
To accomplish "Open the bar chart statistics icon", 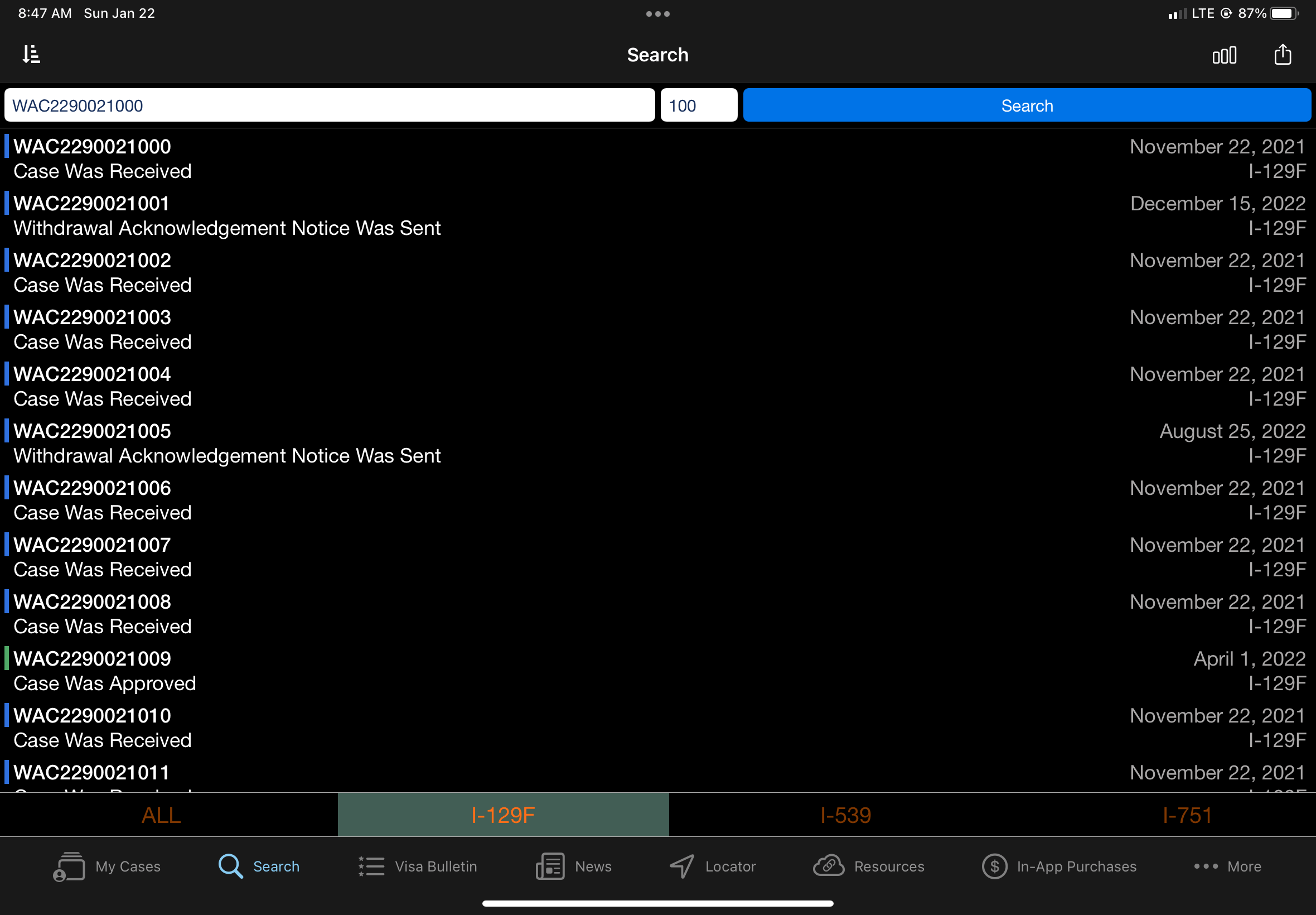I will (x=1225, y=55).
